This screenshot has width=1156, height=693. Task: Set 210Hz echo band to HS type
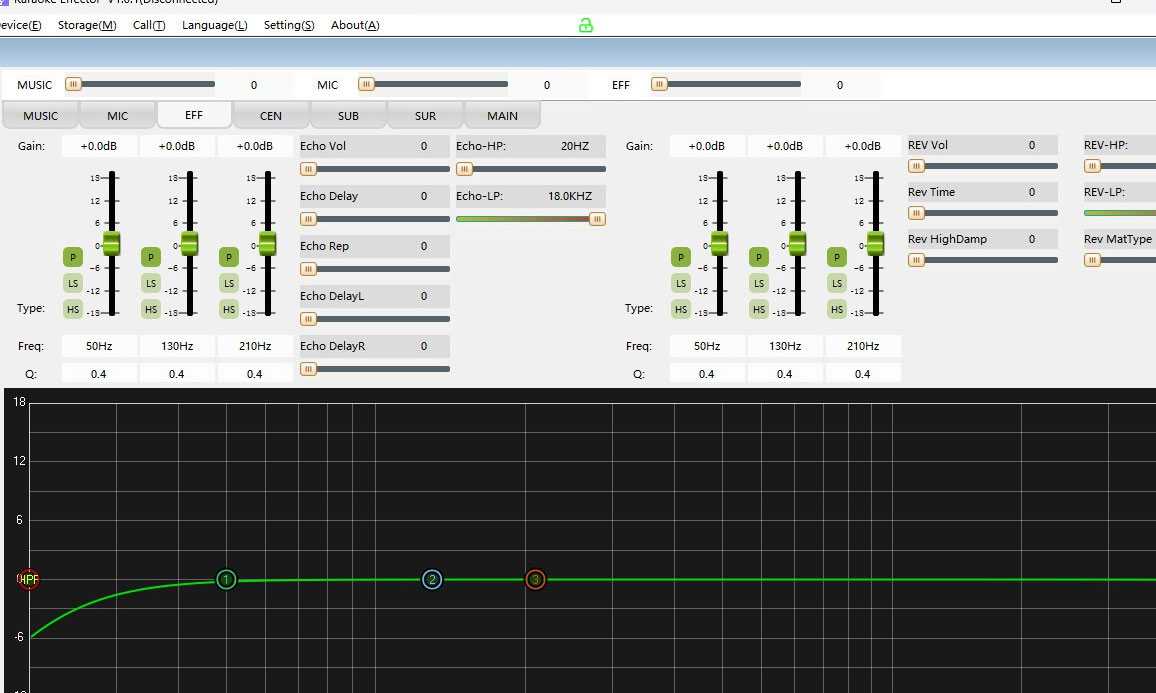229,310
